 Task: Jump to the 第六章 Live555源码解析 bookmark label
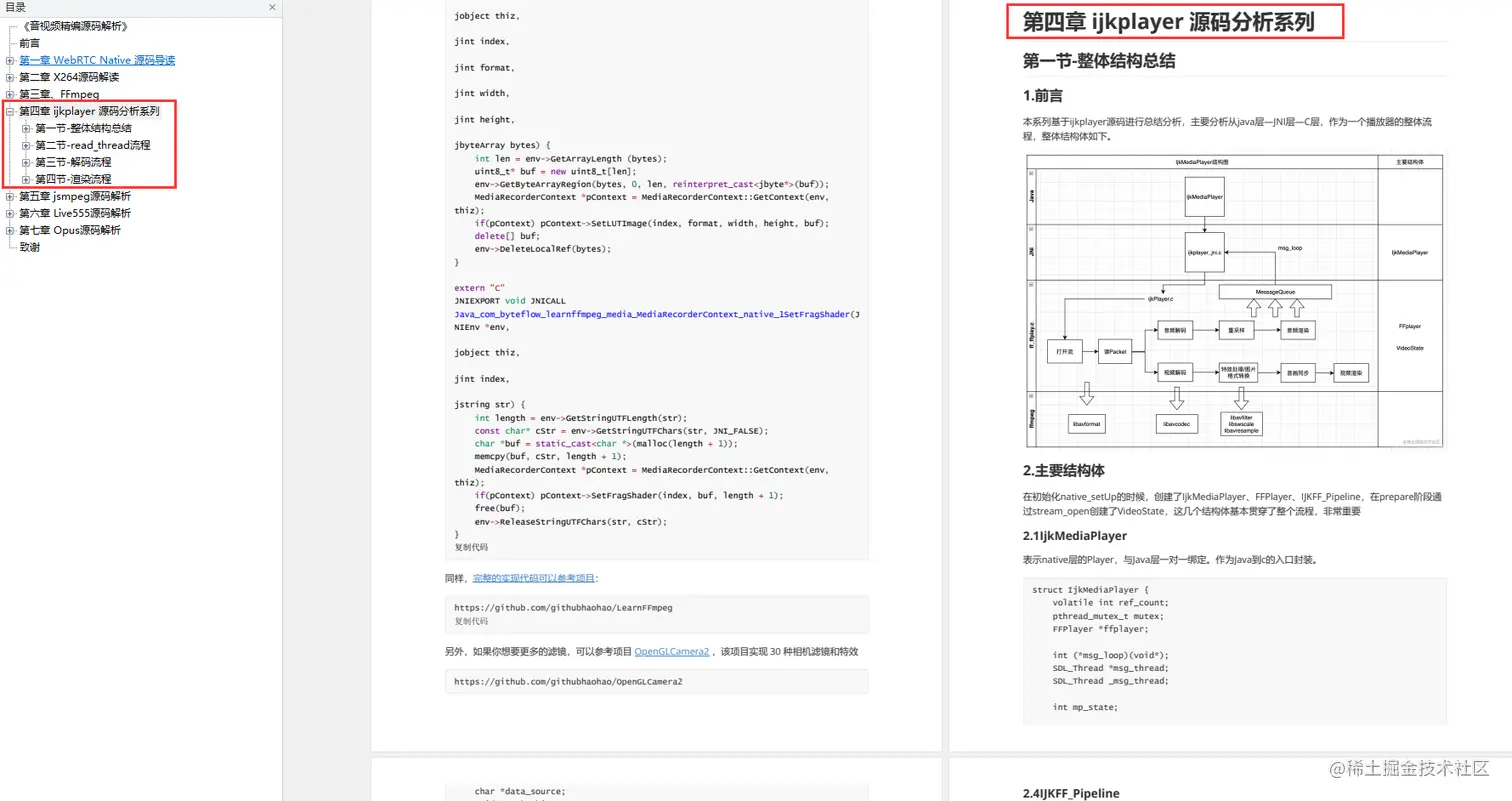coord(75,214)
